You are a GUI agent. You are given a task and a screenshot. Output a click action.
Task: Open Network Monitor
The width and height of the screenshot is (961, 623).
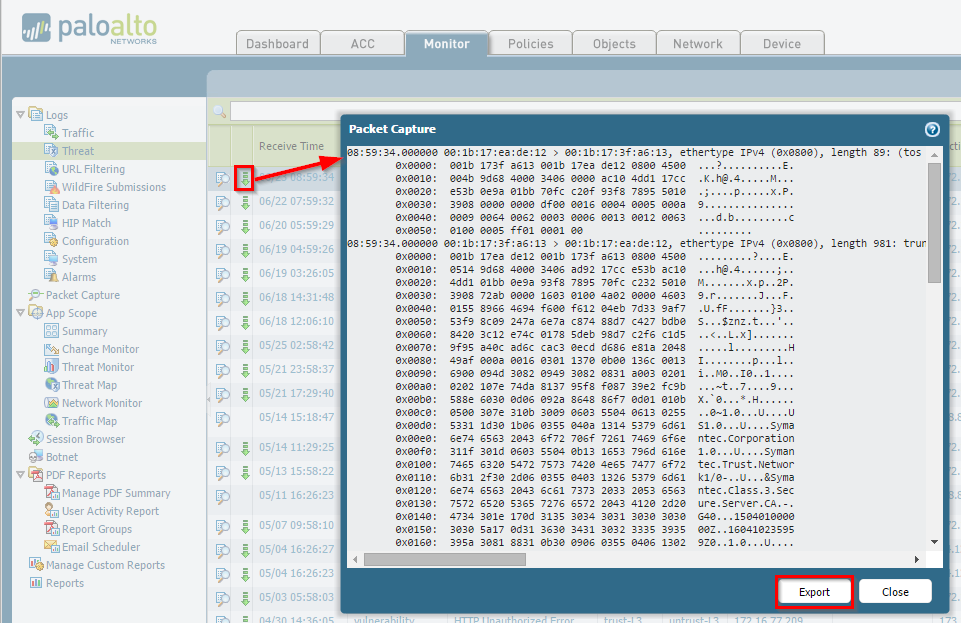102,403
